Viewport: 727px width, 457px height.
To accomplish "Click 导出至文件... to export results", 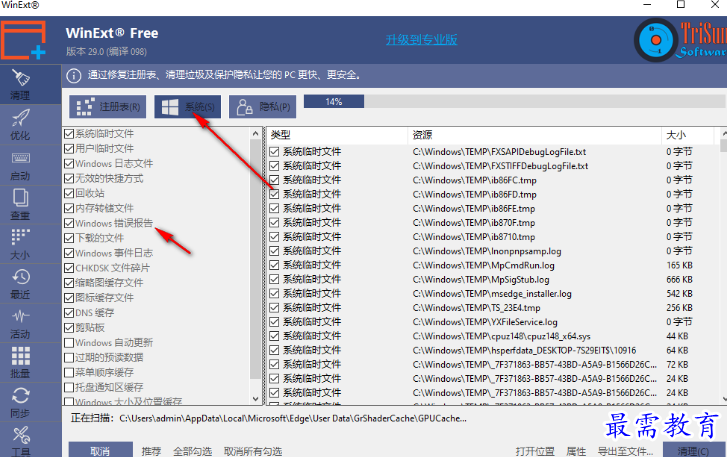I will [625, 451].
